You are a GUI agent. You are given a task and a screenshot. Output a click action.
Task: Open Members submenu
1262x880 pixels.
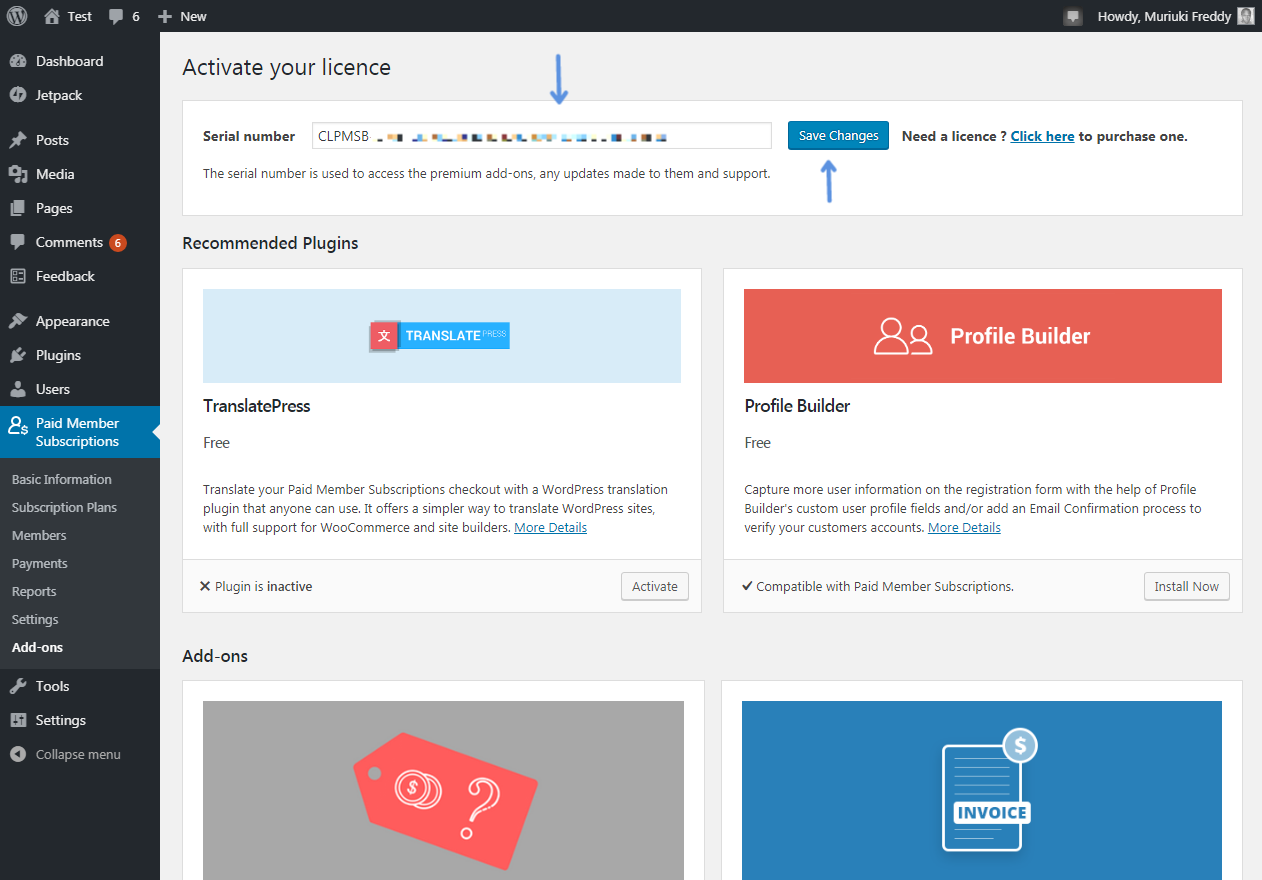pos(39,535)
